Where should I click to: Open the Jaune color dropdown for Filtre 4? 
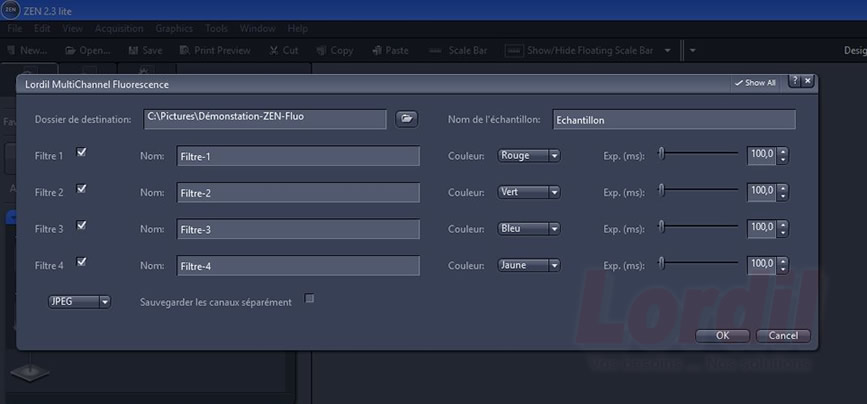[529, 265]
